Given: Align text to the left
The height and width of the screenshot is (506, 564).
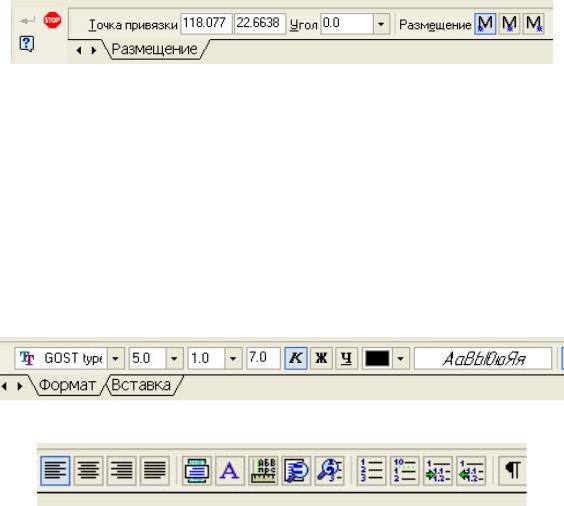Looking at the screenshot, I should pos(55,470).
